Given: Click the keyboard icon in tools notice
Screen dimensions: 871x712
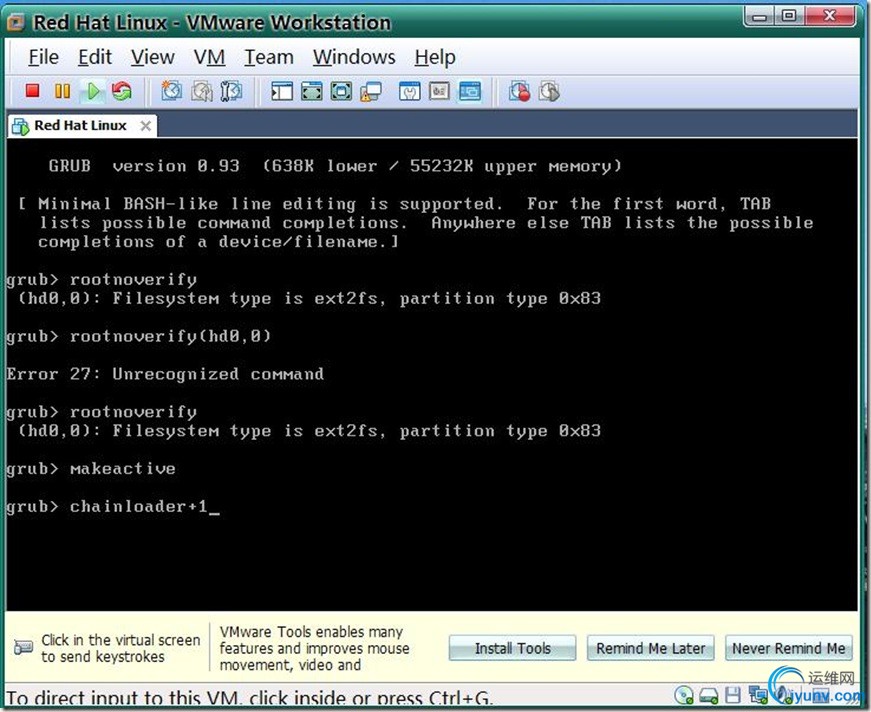Looking at the screenshot, I should pos(23,647).
